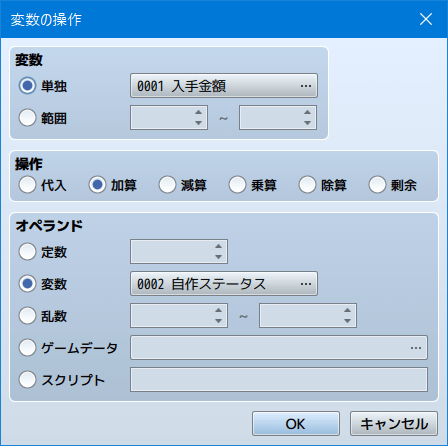Viewport: 448px width, 446px height.
Task: Select the ゲームデータ operand option
Action: pyautogui.click(x=27, y=348)
